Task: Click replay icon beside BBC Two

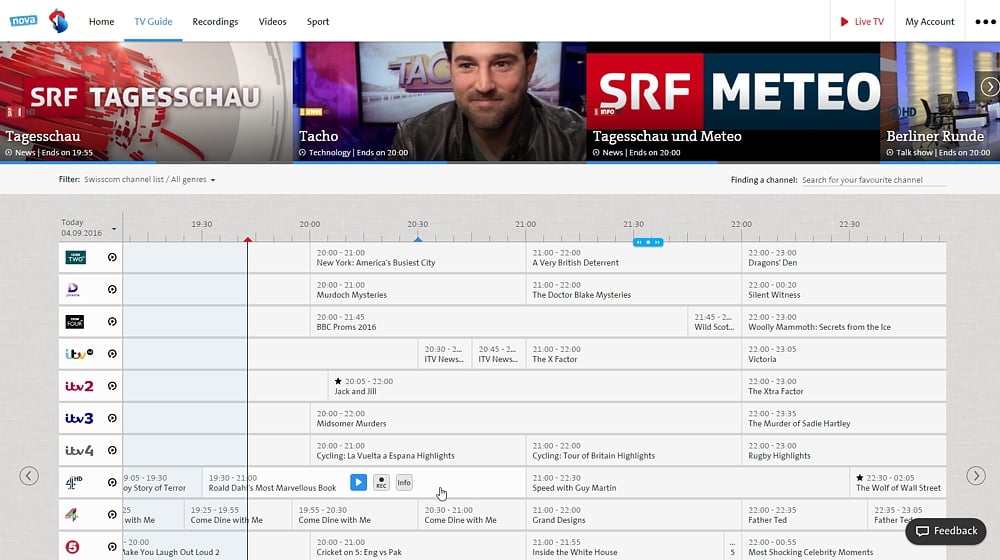Action: point(112,257)
